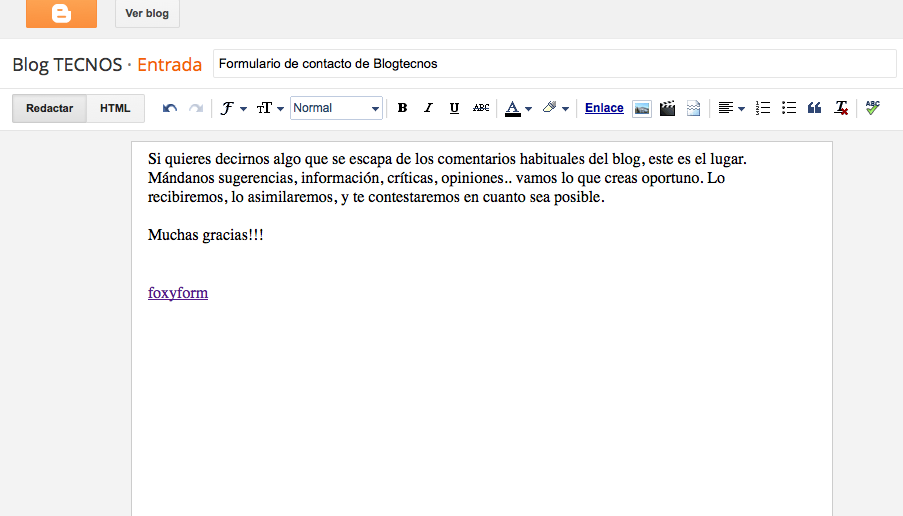Click the first paragraph starting 'Si quieres decirnos'

(x=447, y=178)
